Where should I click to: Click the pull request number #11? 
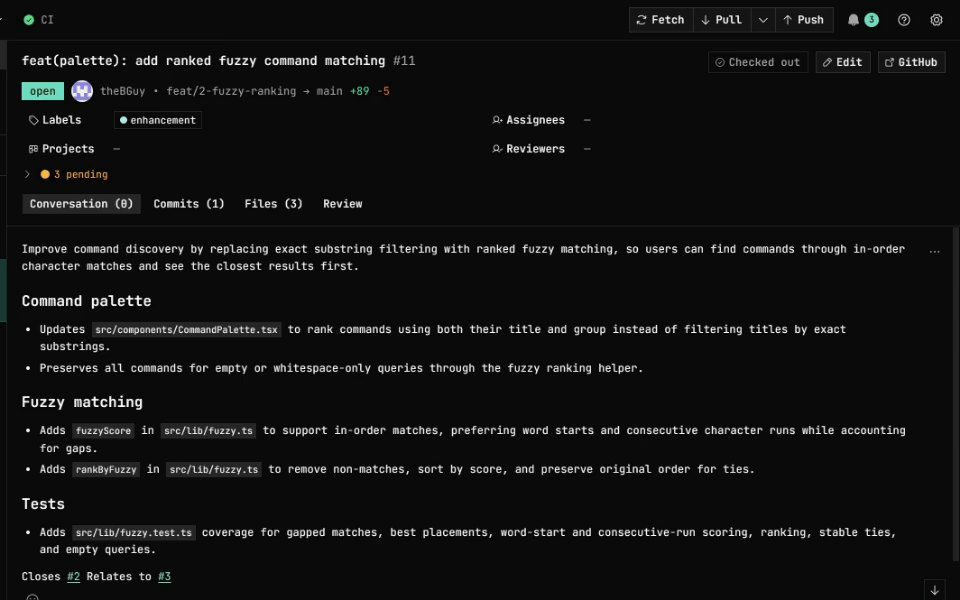click(404, 61)
